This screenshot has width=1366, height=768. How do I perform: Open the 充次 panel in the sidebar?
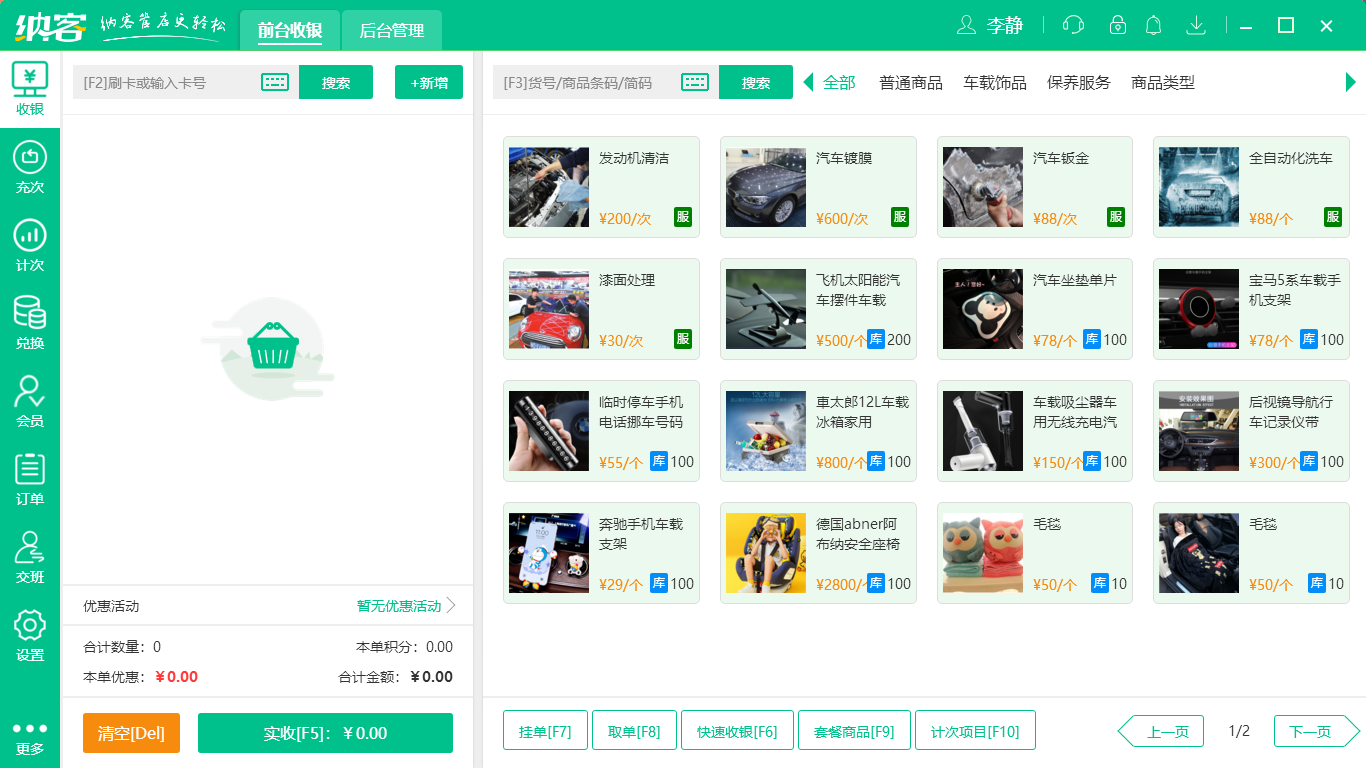coord(29,166)
